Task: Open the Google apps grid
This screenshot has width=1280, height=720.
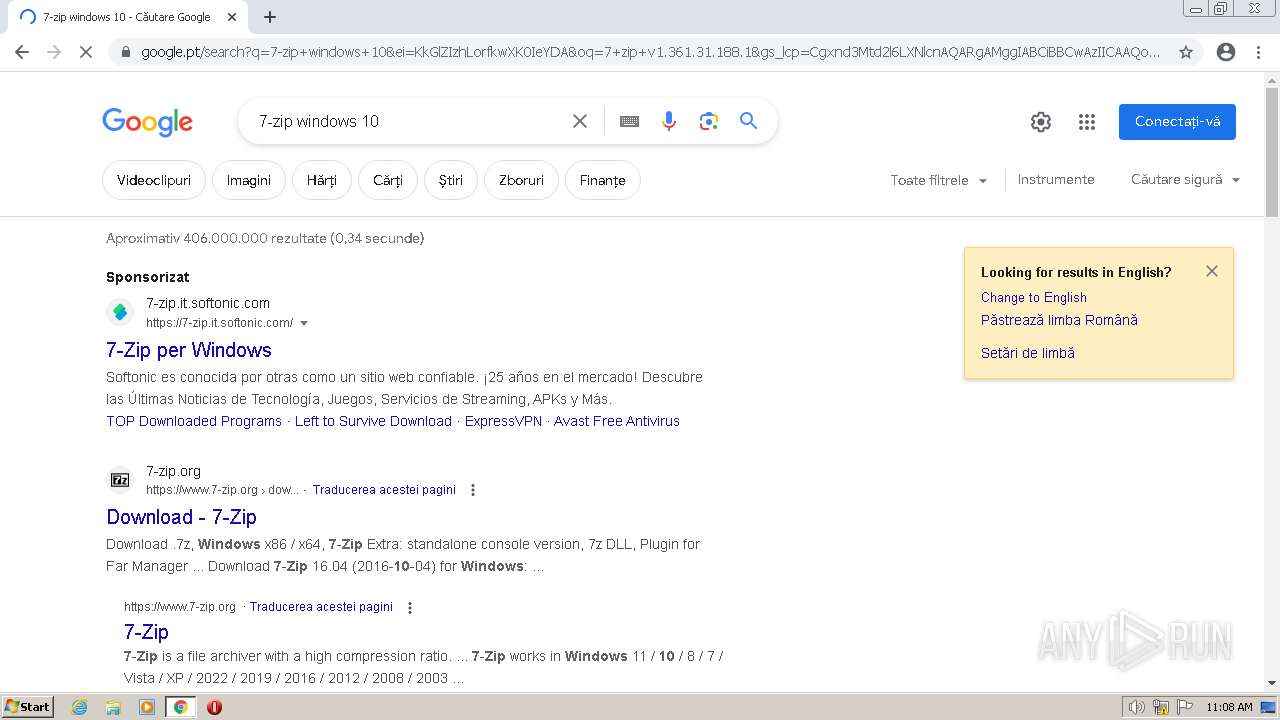Action: point(1087,122)
